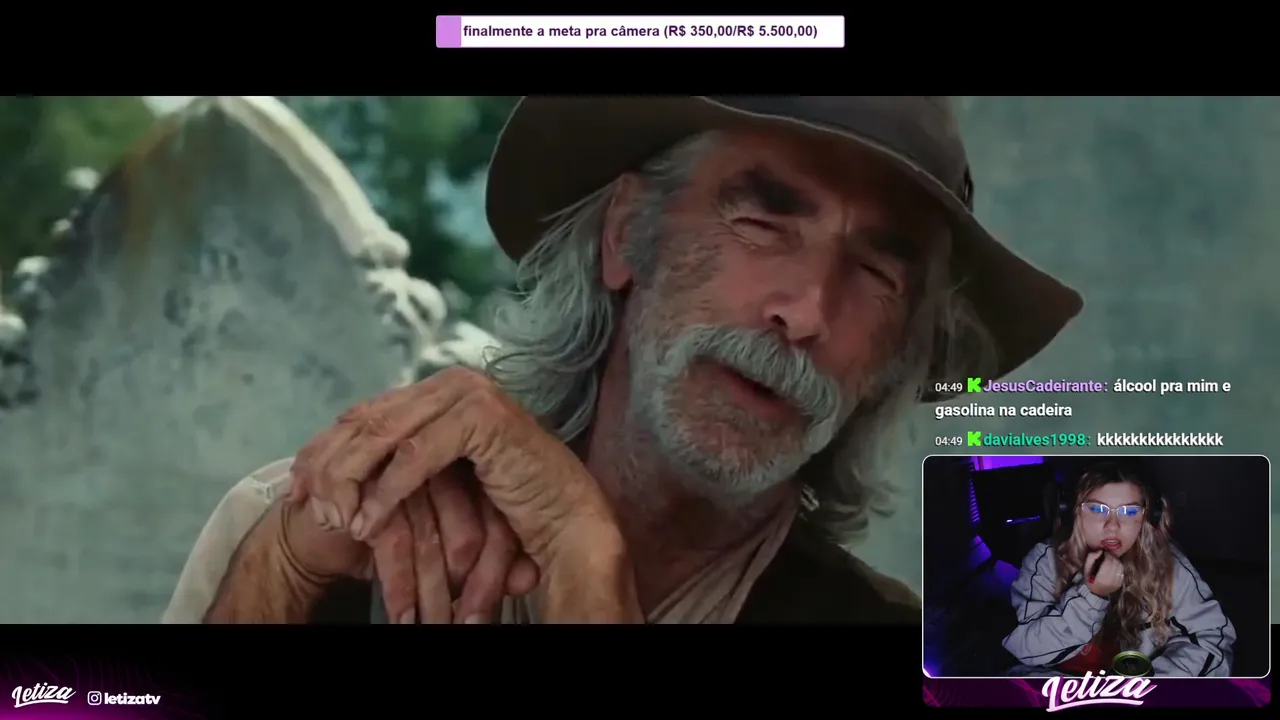Click the Letiza banner under the webcam

1097,693
